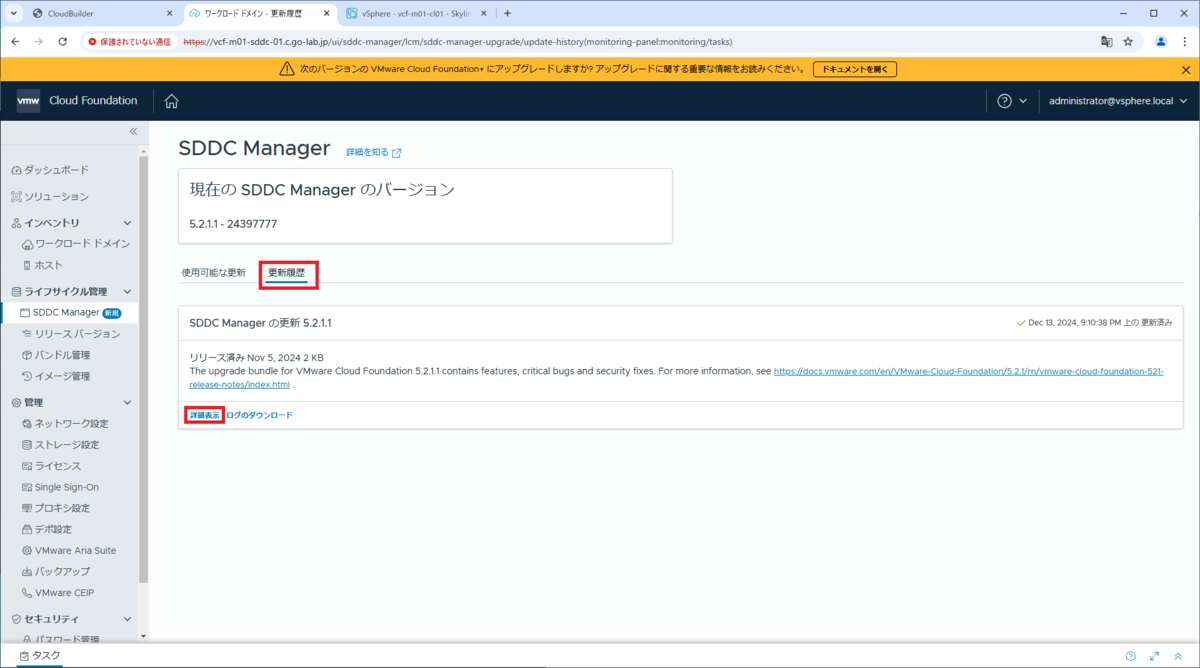
Task: Click the 詳細表示 link
Action: pyautogui.click(x=205, y=415)
